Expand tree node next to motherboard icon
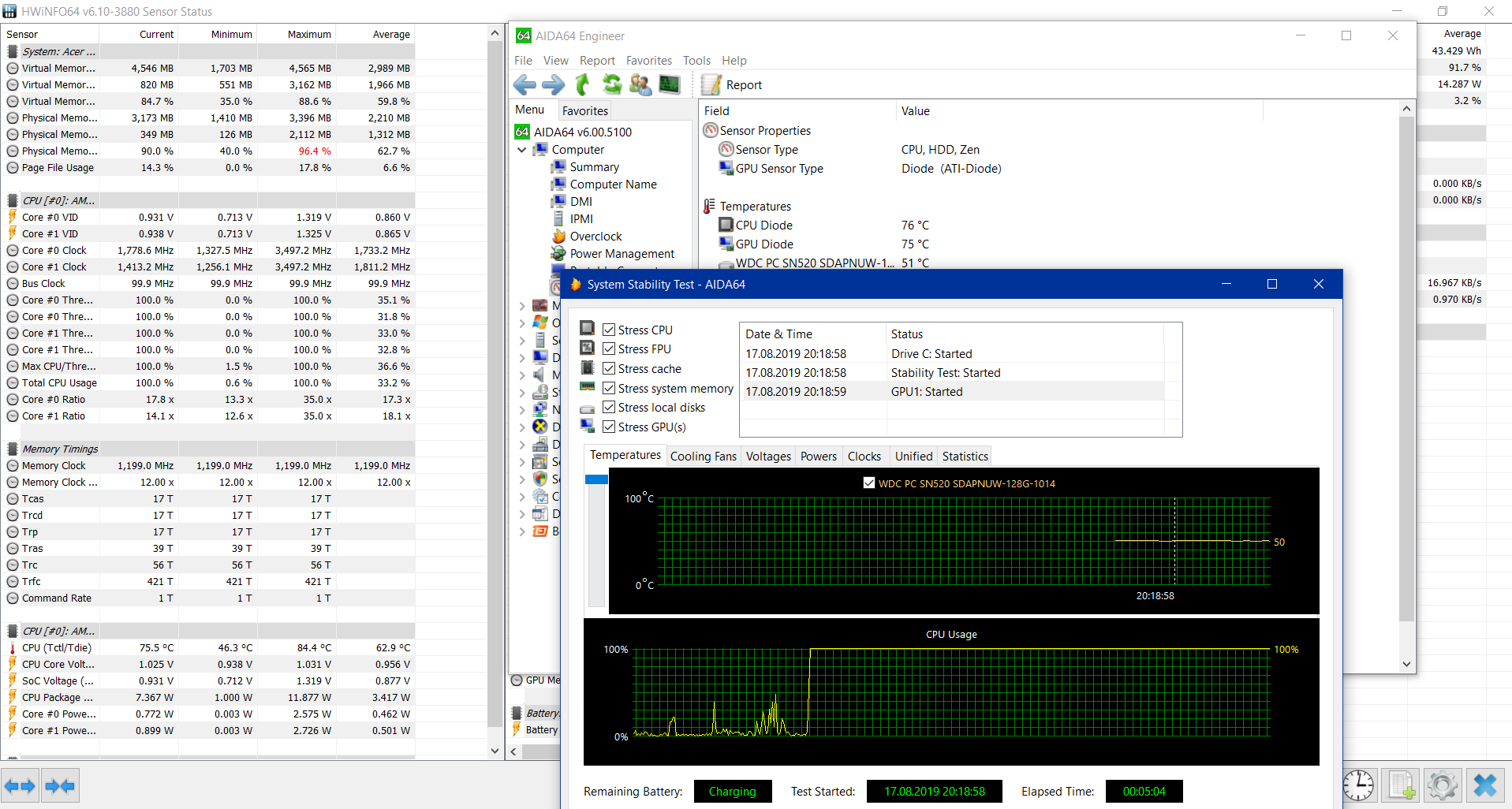Image resolution: width=1512 pixels, height=809 pixels. (x=521, y=305)
